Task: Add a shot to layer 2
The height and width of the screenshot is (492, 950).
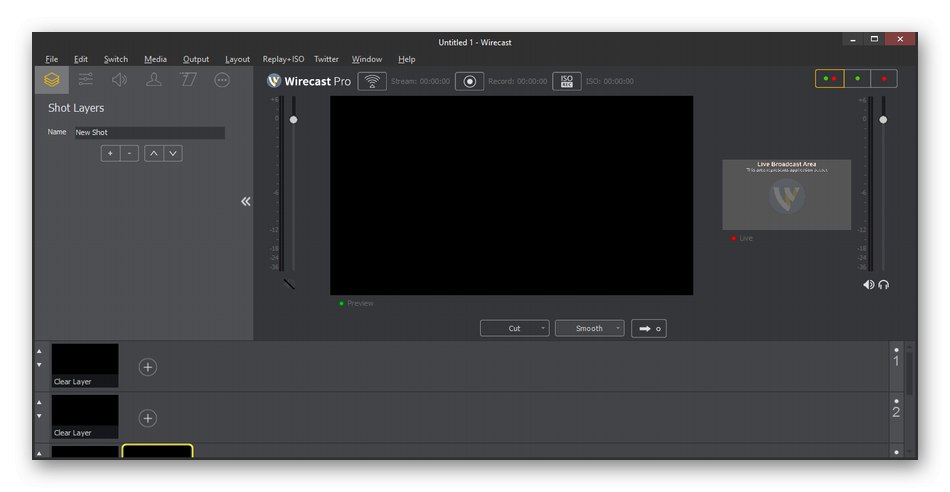Action: pos(148,418)
